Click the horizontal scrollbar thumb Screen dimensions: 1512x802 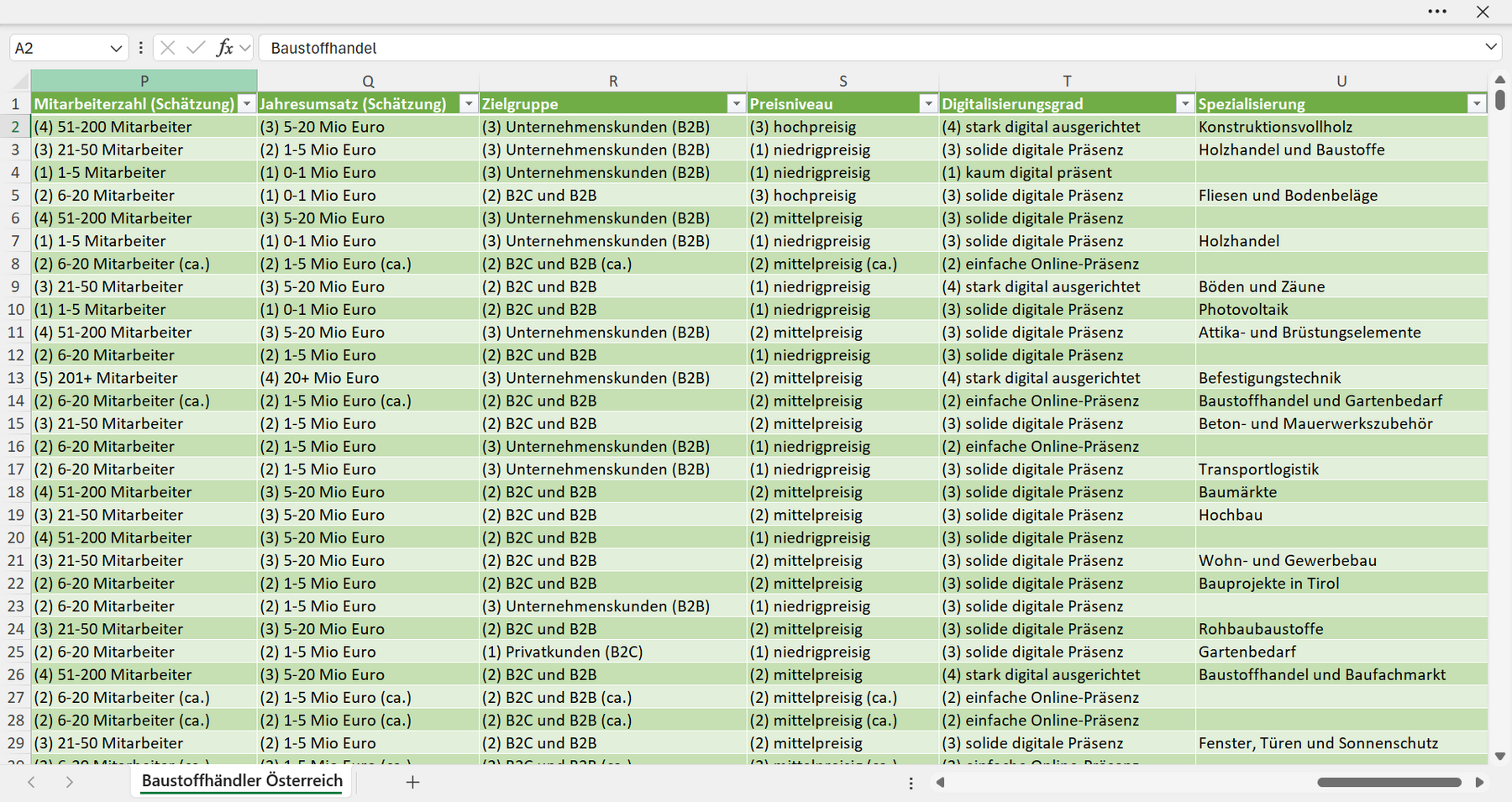[x=1389, y=782]
